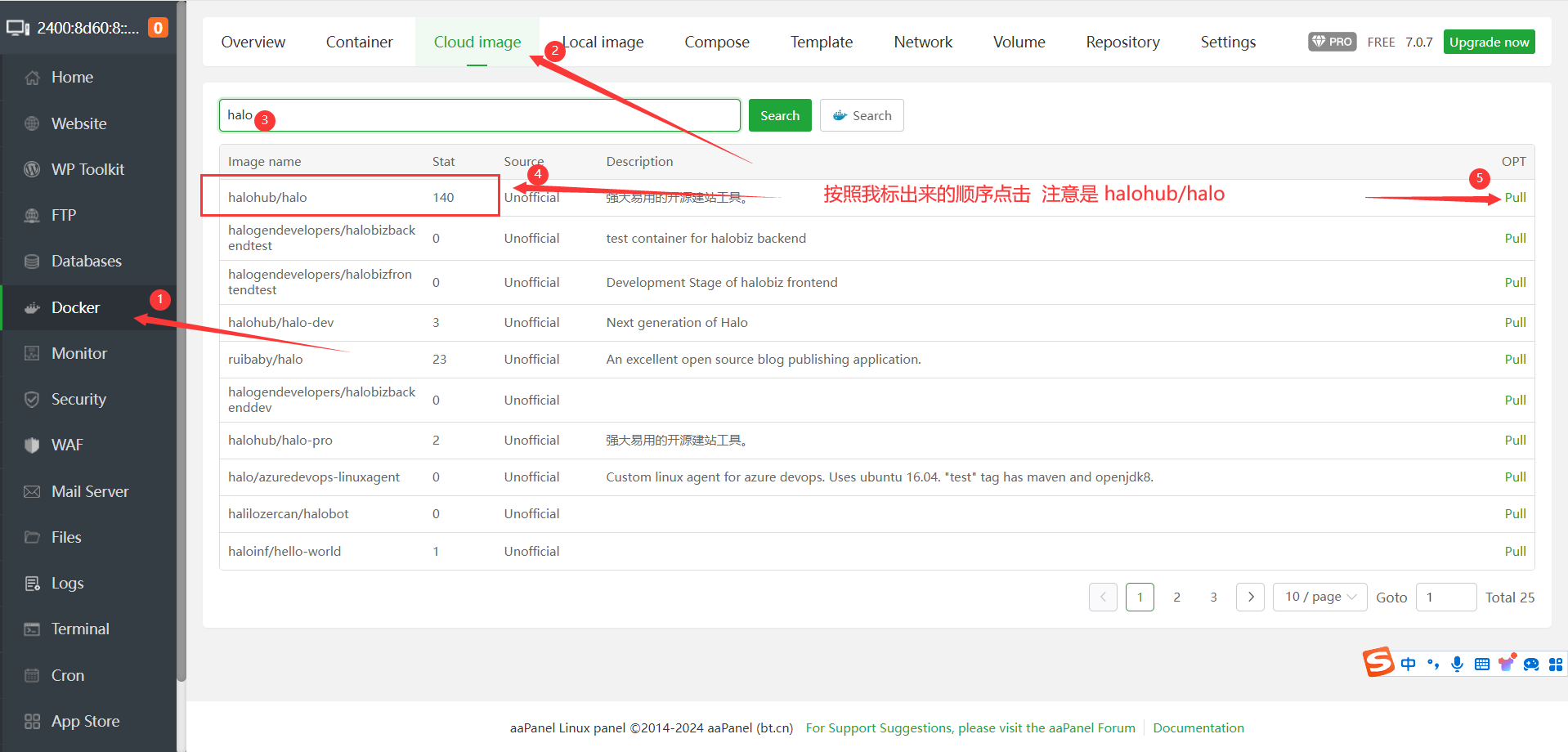
Task: Open the soft keyboard icon in IME bar
Action: click(x=1482, y=664)
